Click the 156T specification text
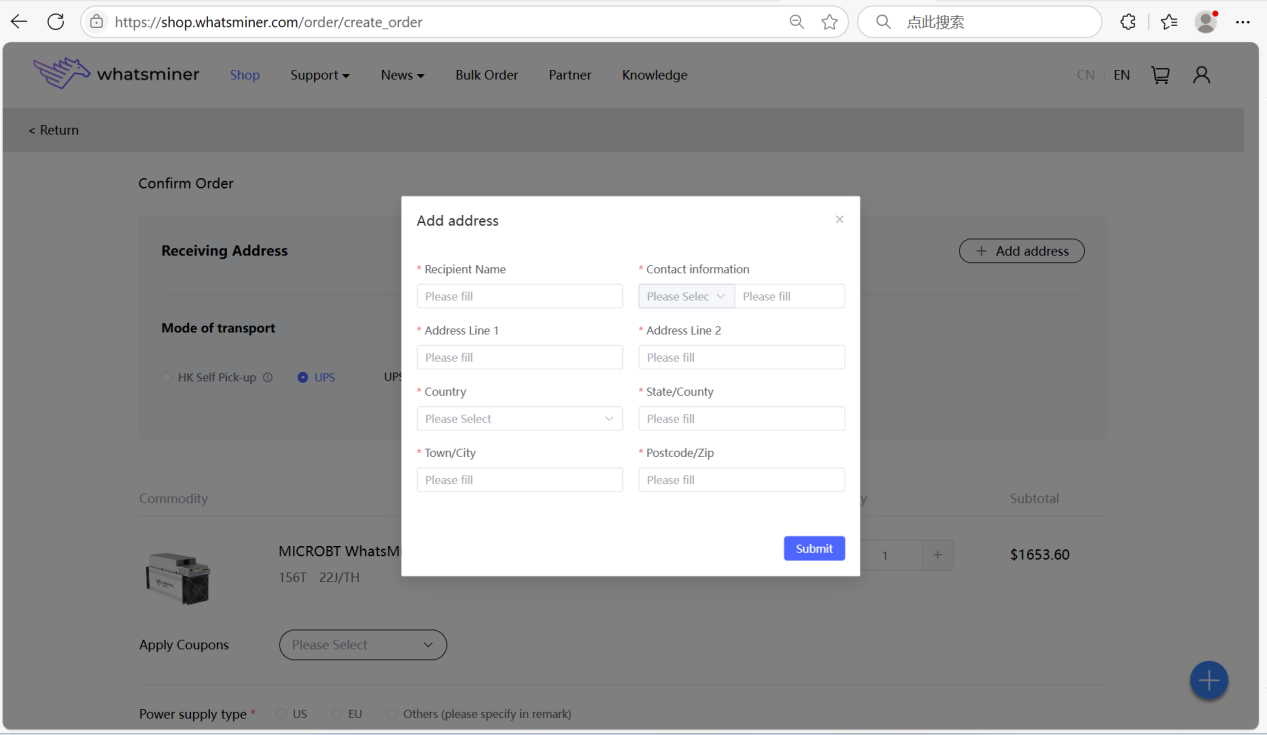The width and height of the screenshot is (1267, 735). (x=293, y=577)
